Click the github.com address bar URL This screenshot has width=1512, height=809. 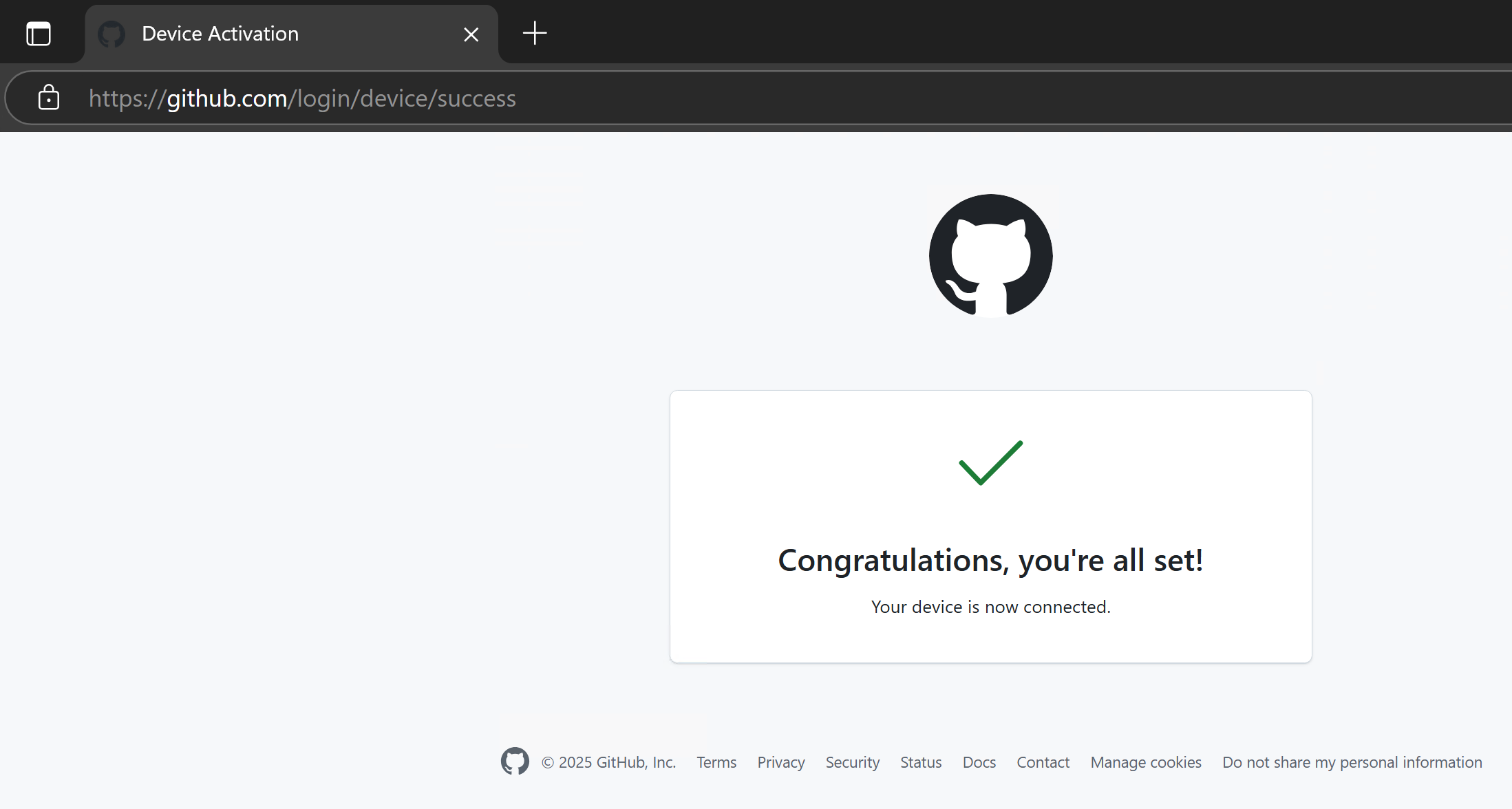point(303,98)
